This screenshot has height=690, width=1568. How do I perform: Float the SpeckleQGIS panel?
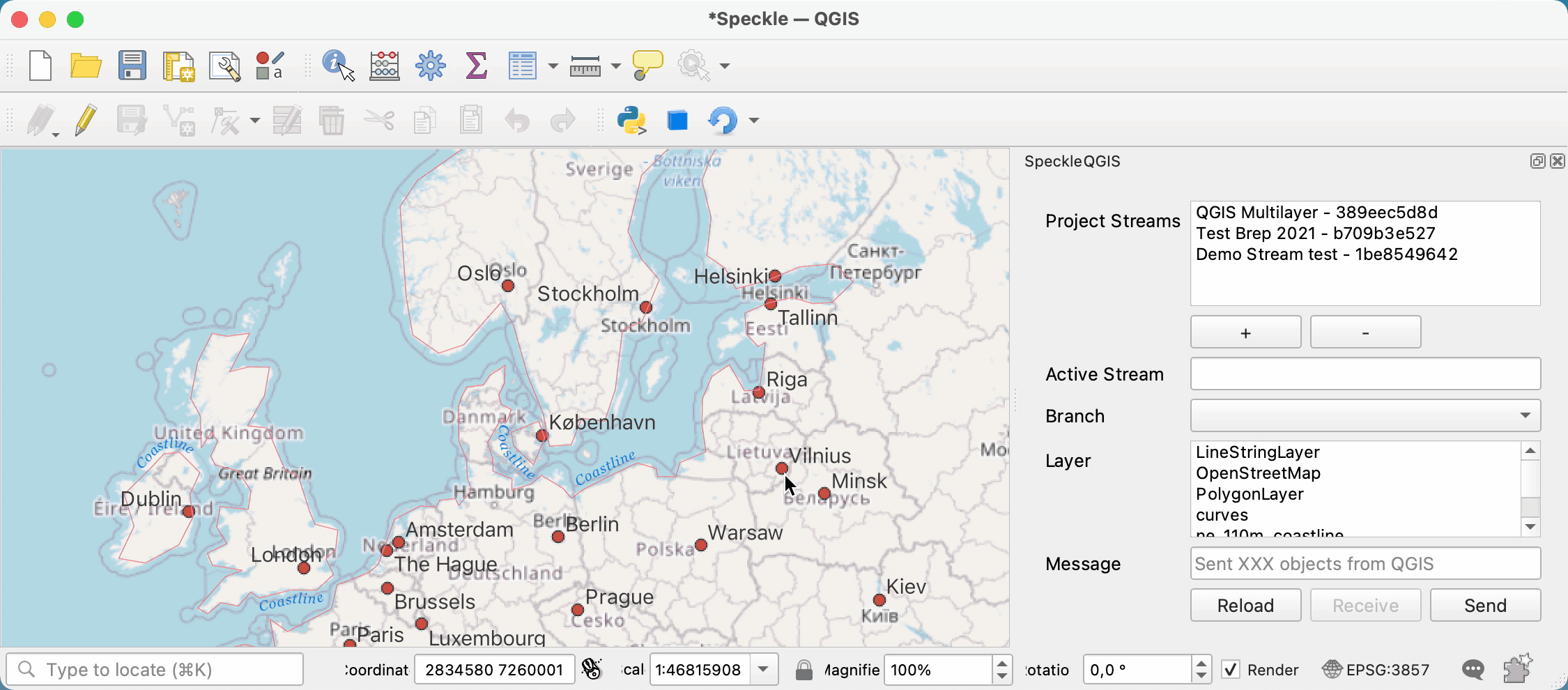click(1537, 161)
